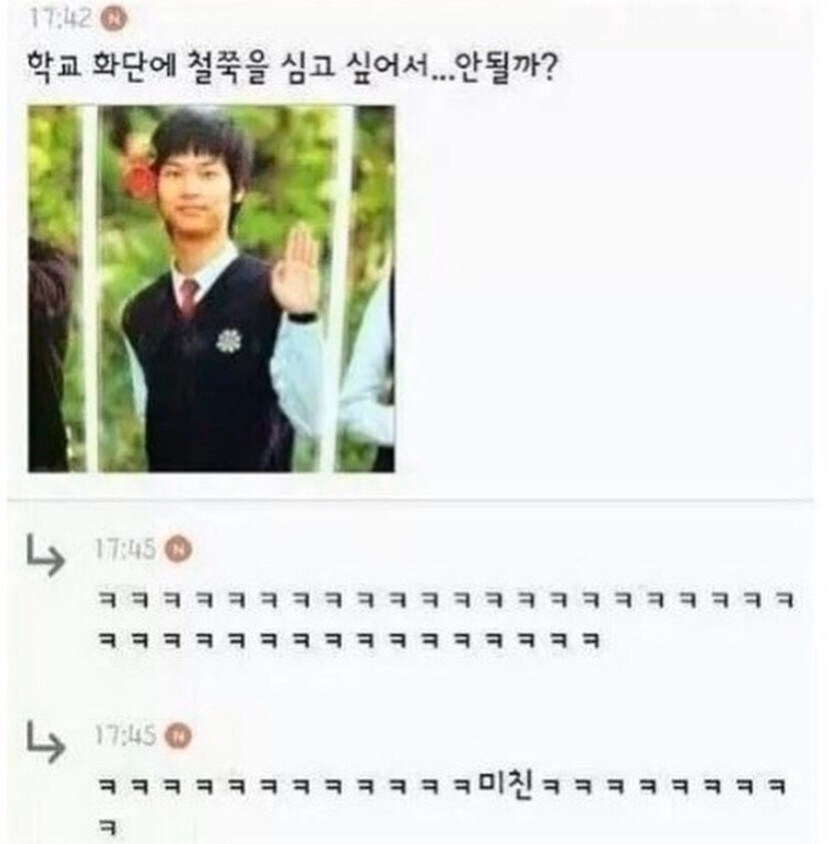Image resolution: width=830 pixels, height=844 pixels.
Task: Click the reply arrow of the second comment
Action: (x=46, y=742)
